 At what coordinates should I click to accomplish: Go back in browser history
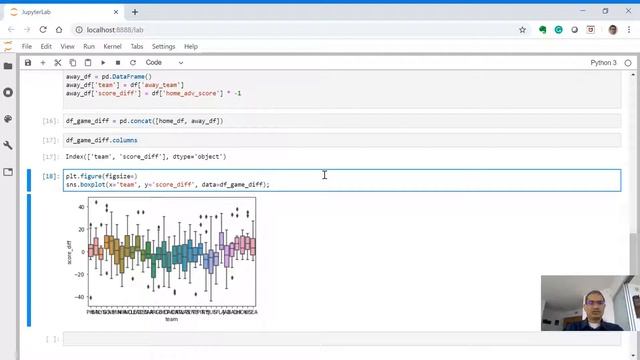point(11,30)
